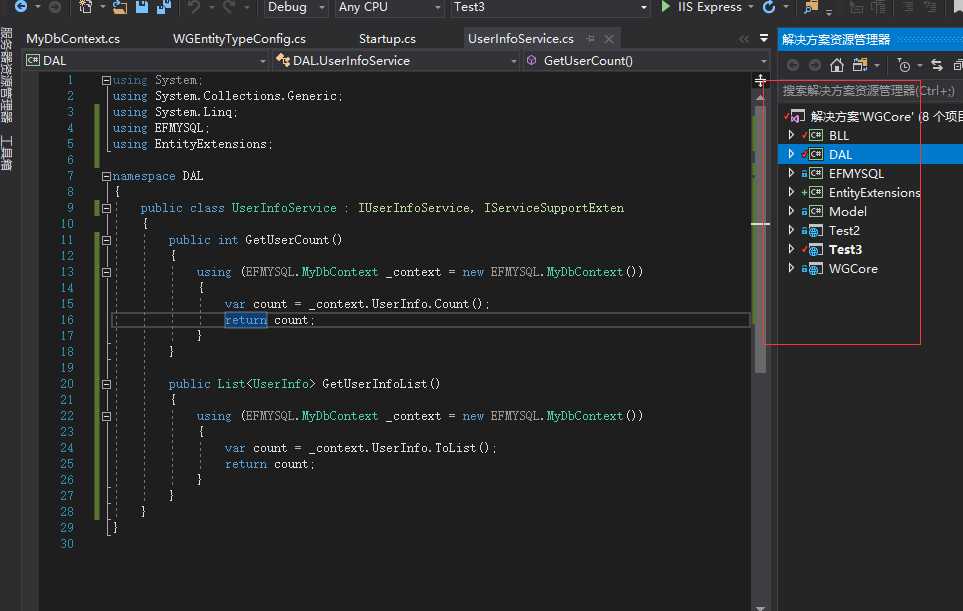The image size is (963, 611).
Task: Pin the UserInfoService.cs tab
Action: [x=590, y=39]
